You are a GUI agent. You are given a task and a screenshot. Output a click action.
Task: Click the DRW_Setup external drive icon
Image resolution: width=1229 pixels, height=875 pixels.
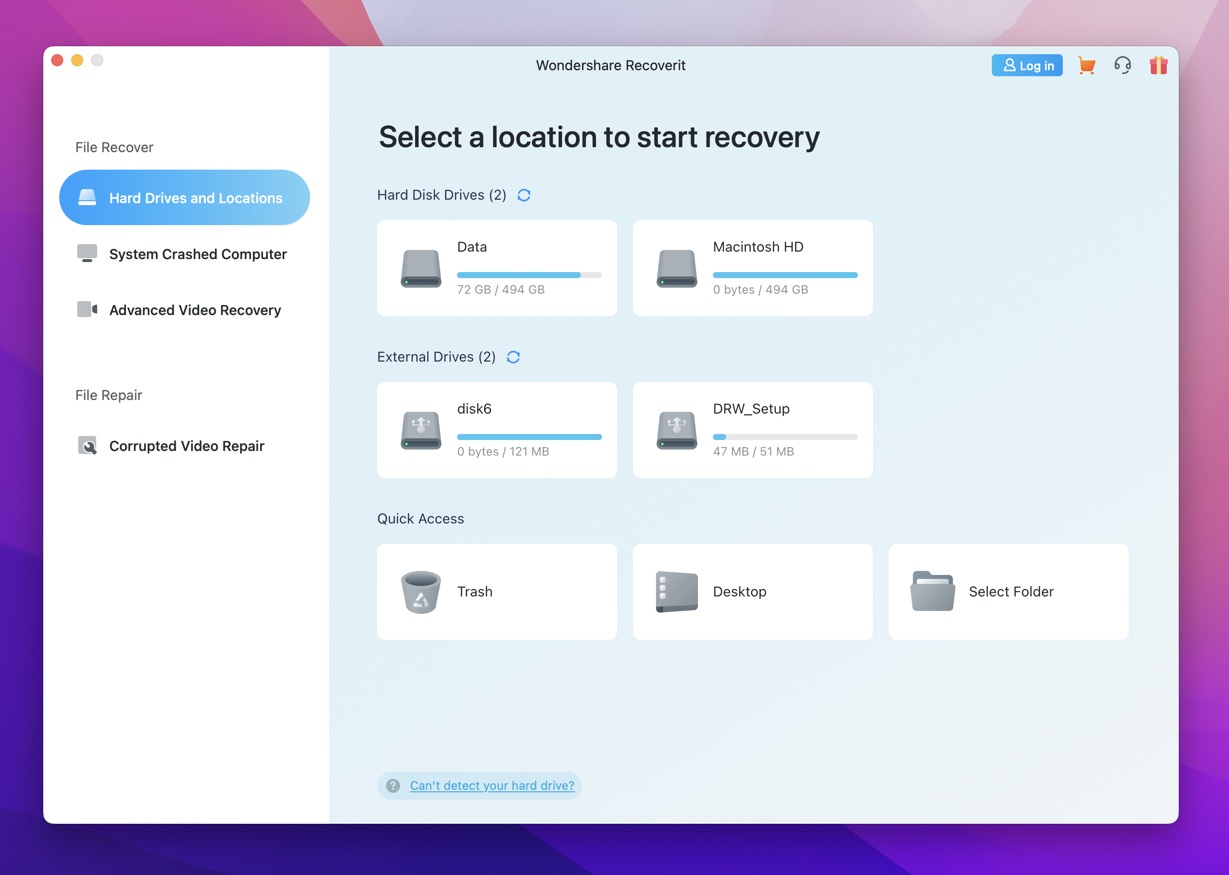tap(677, 431)
